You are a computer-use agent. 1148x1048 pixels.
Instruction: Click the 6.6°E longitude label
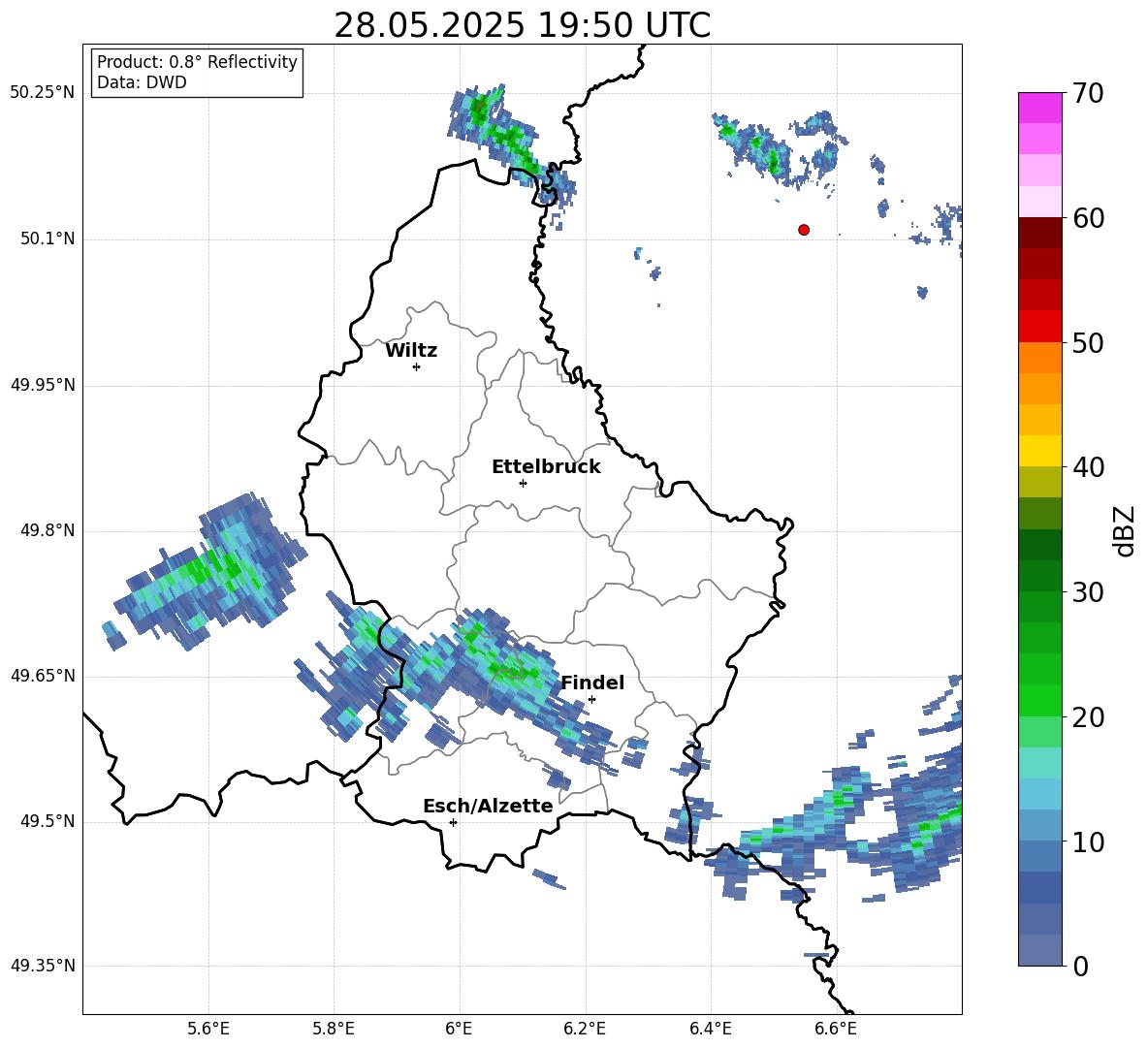point(836,1029)
